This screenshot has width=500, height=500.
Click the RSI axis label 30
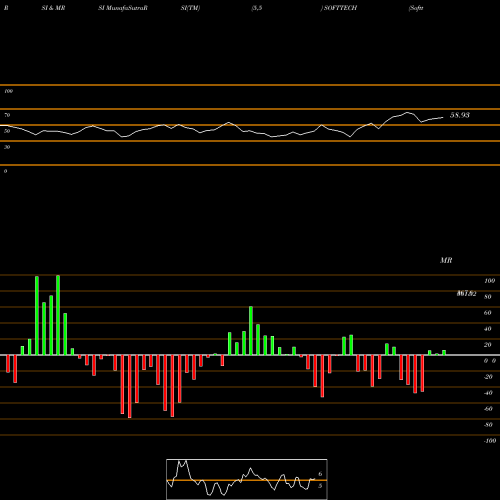pyautogui.click(x=7, y=147)
